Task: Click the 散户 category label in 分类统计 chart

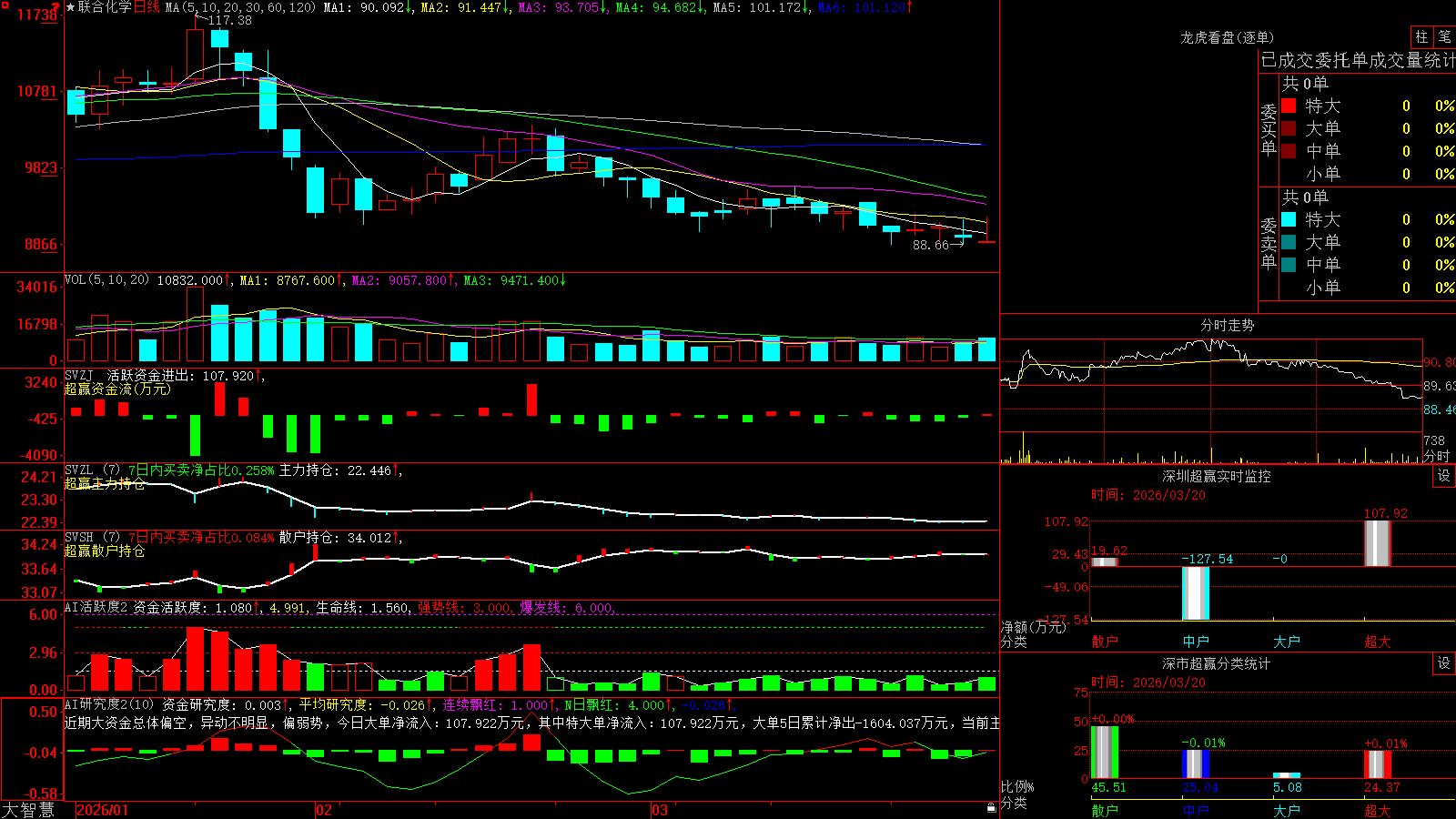Action: click(x=1105, y=811)
